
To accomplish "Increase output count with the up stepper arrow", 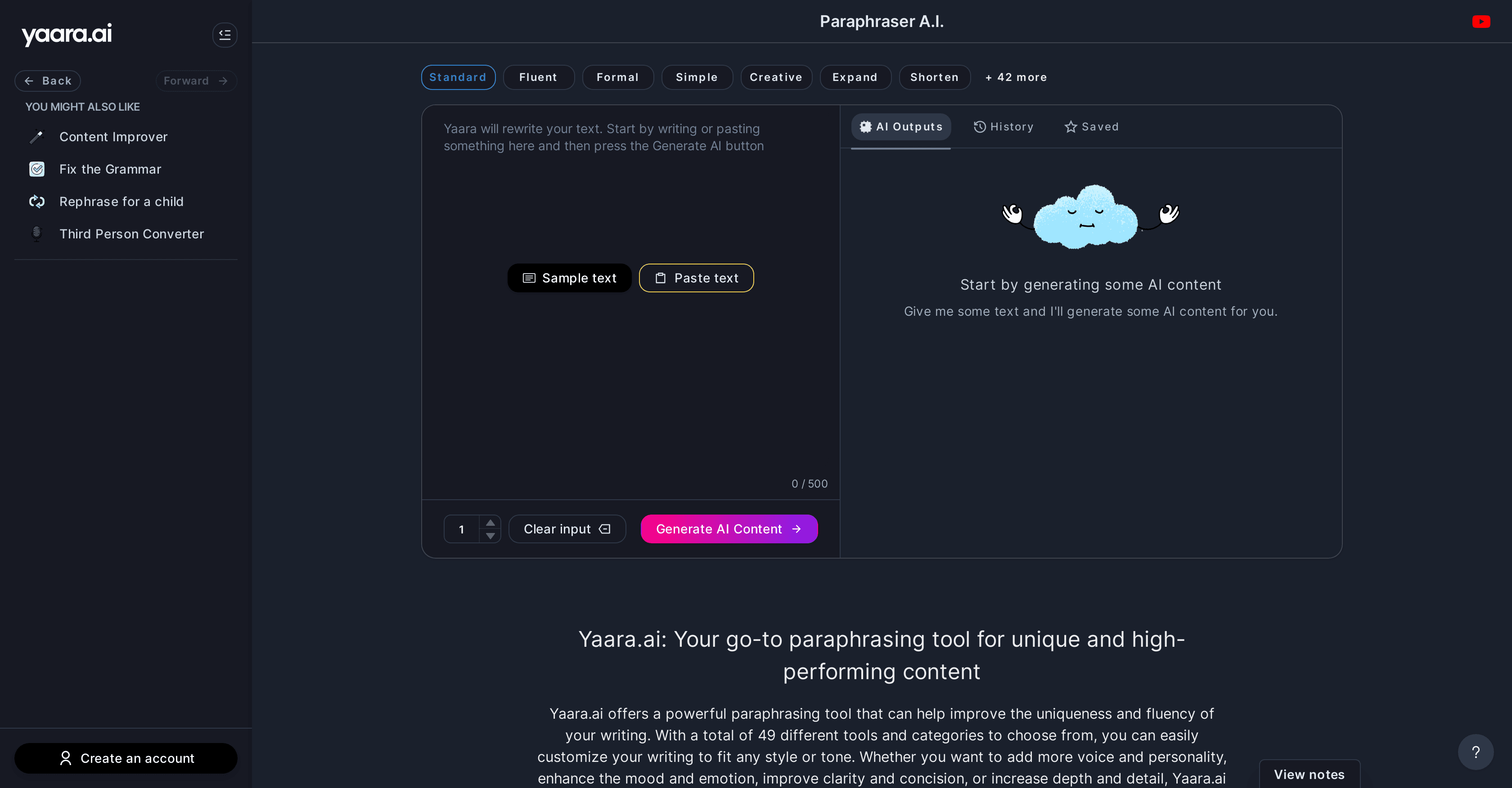I will (x=490, y=522).
